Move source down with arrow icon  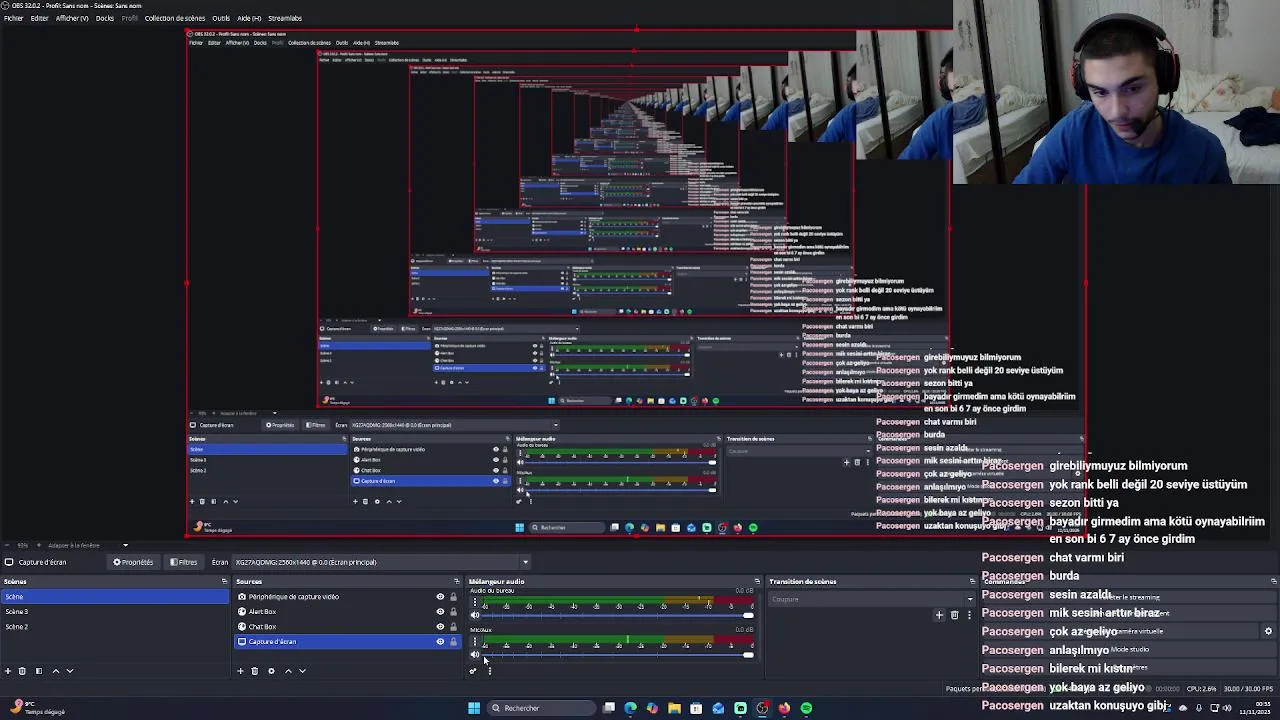302,671
